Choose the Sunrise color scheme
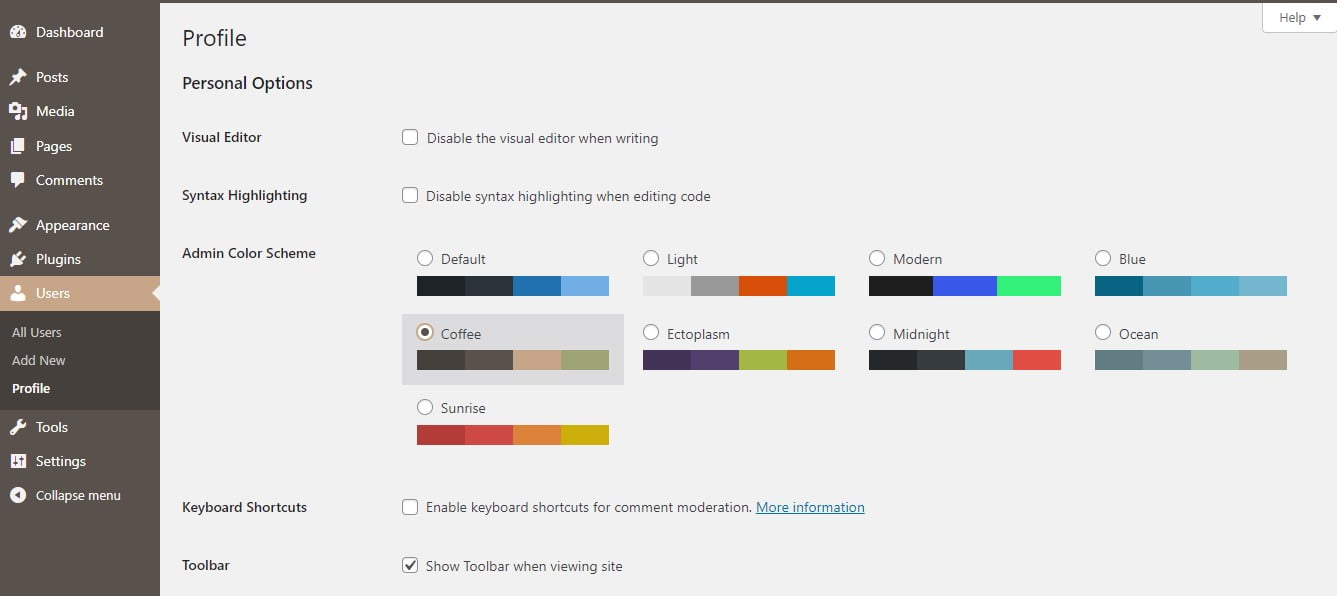The height and width of the screenshot is (596, 1337). pos(425,407)
